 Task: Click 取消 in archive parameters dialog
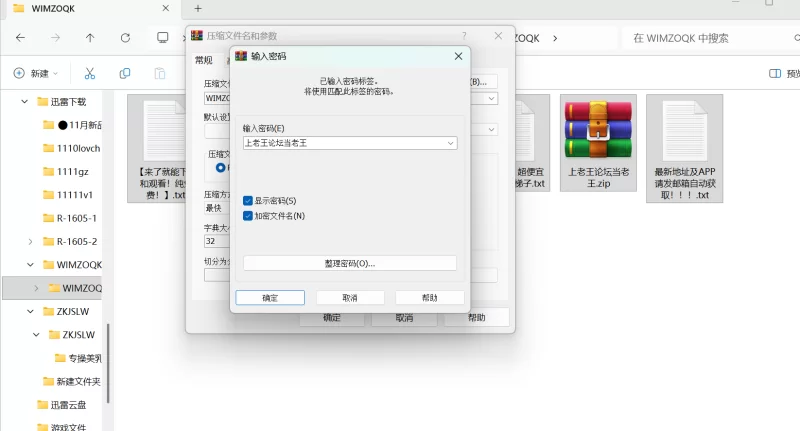[405, 318]
